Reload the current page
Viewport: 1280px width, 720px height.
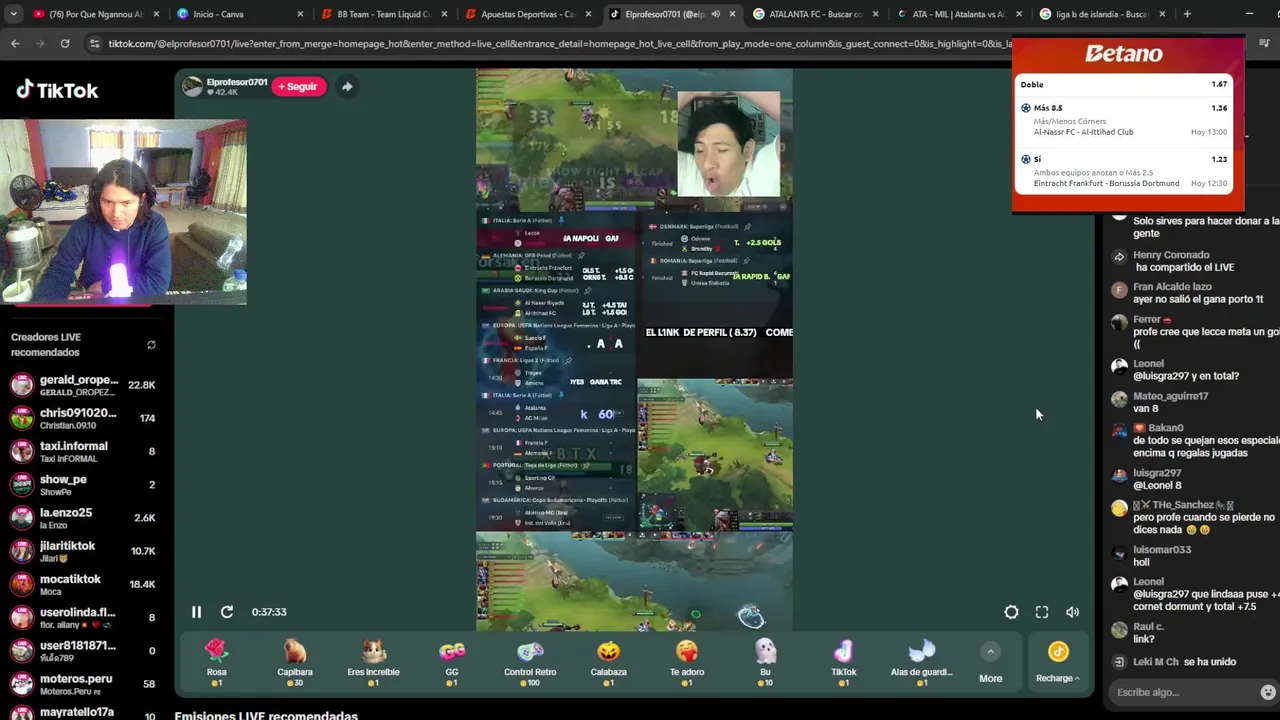click(x=65, y=44)
